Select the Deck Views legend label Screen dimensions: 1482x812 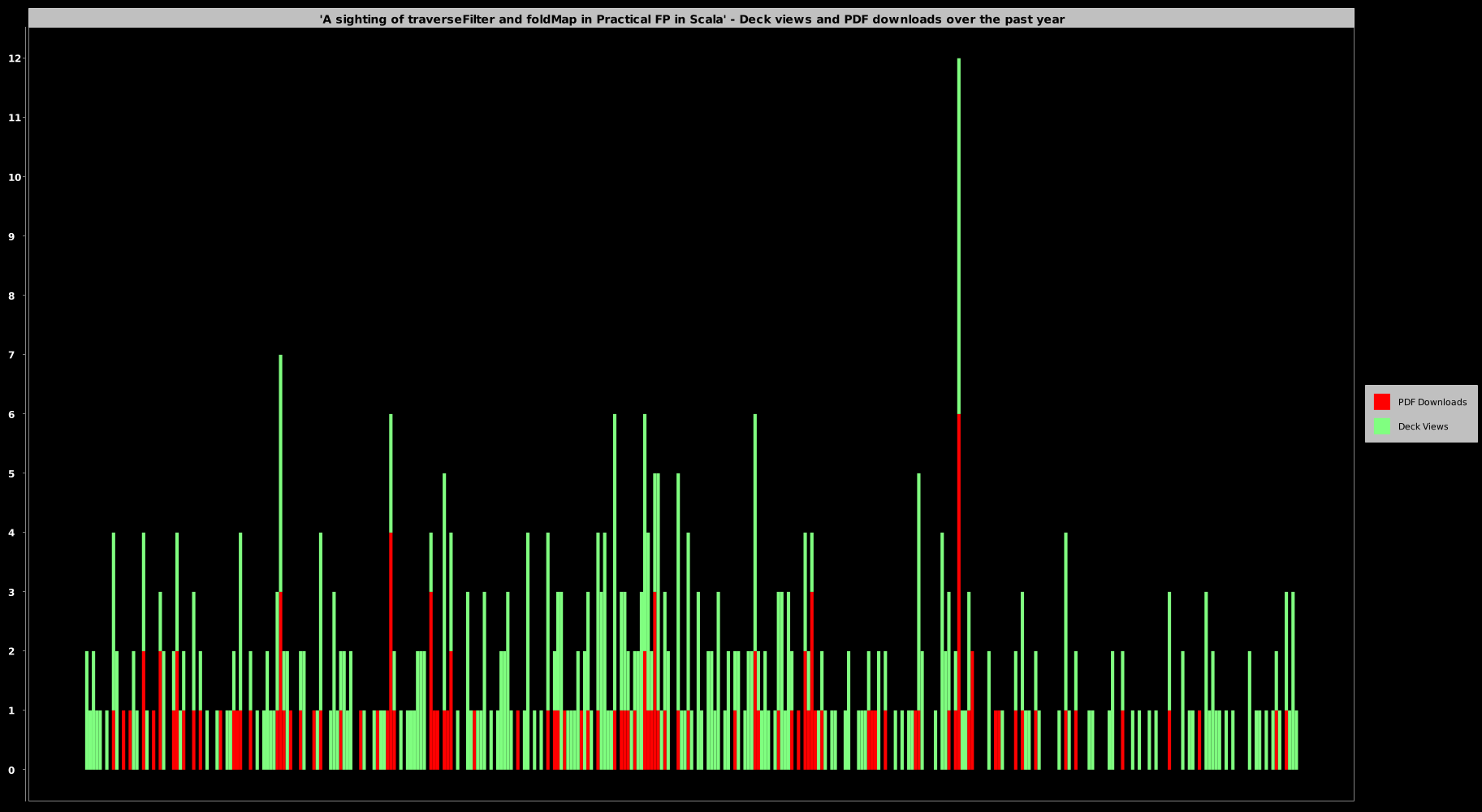click(x=1423, y=426)
